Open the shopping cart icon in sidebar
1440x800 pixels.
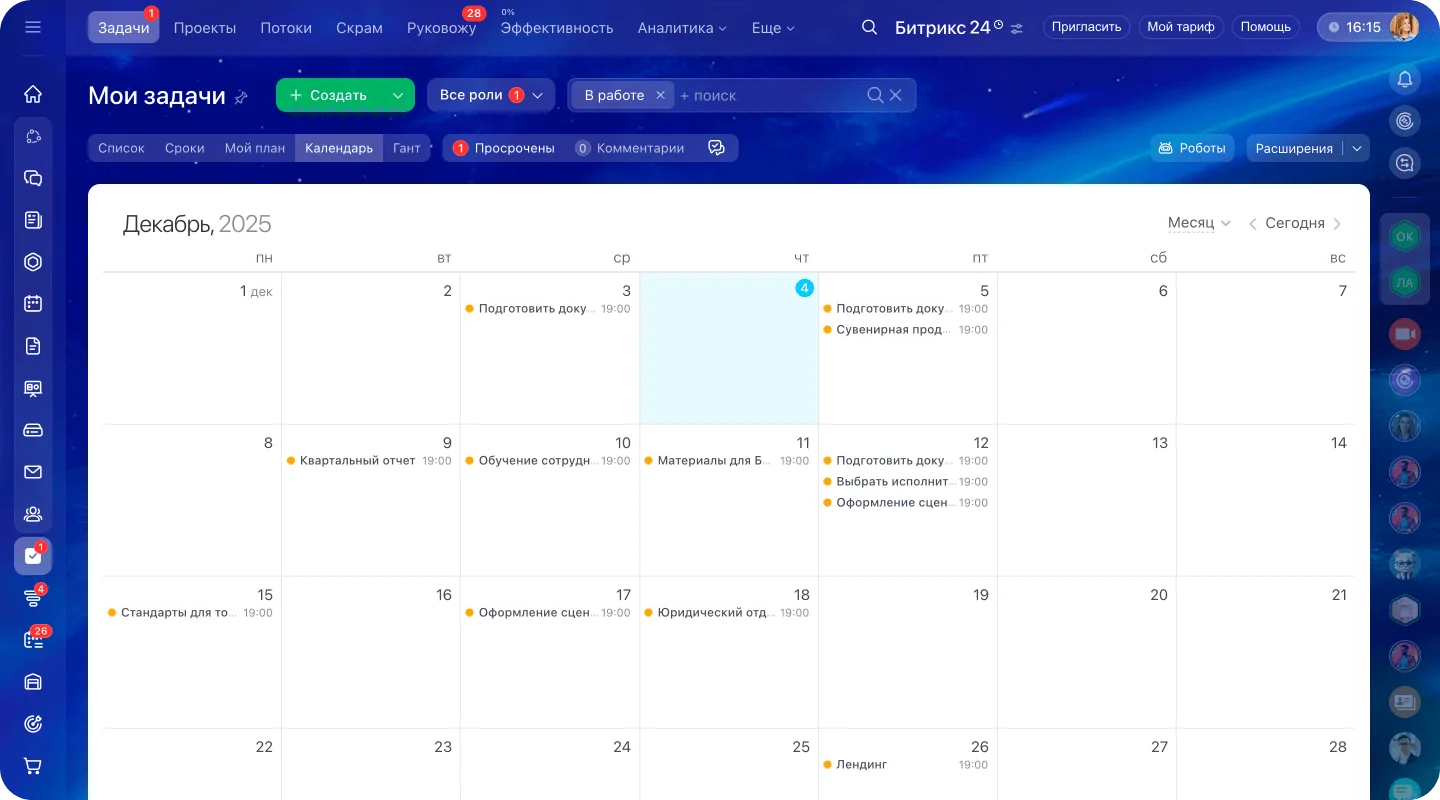click(x=33, y=766)
